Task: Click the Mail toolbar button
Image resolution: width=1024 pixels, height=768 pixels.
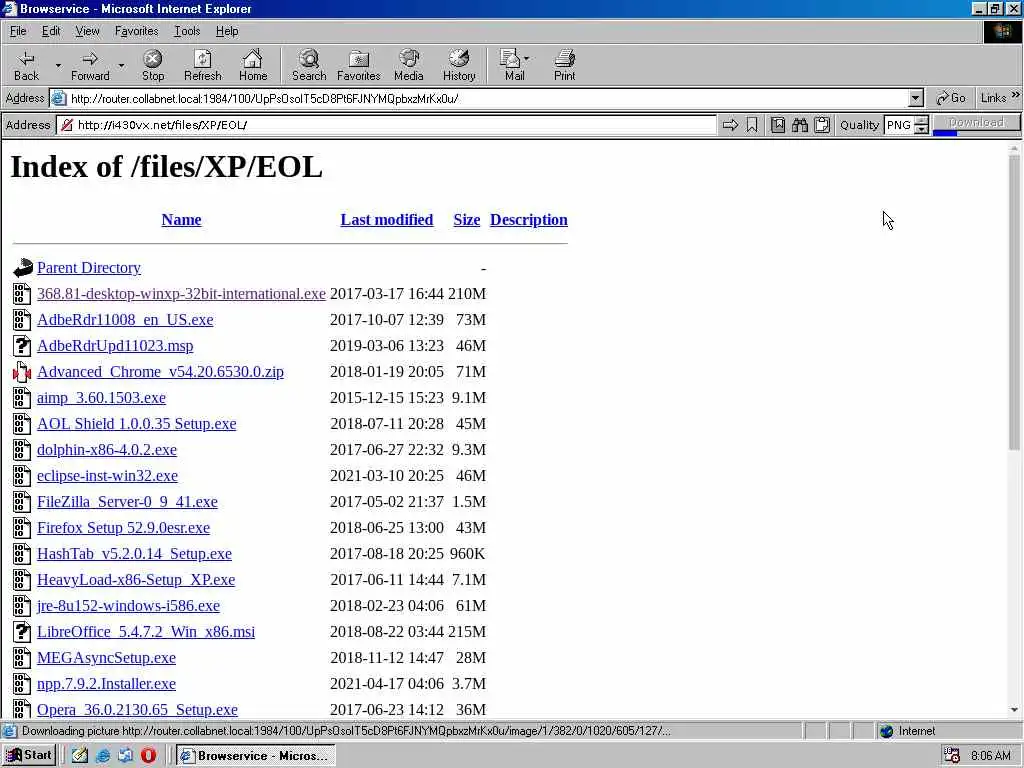Action: [513, 65]
